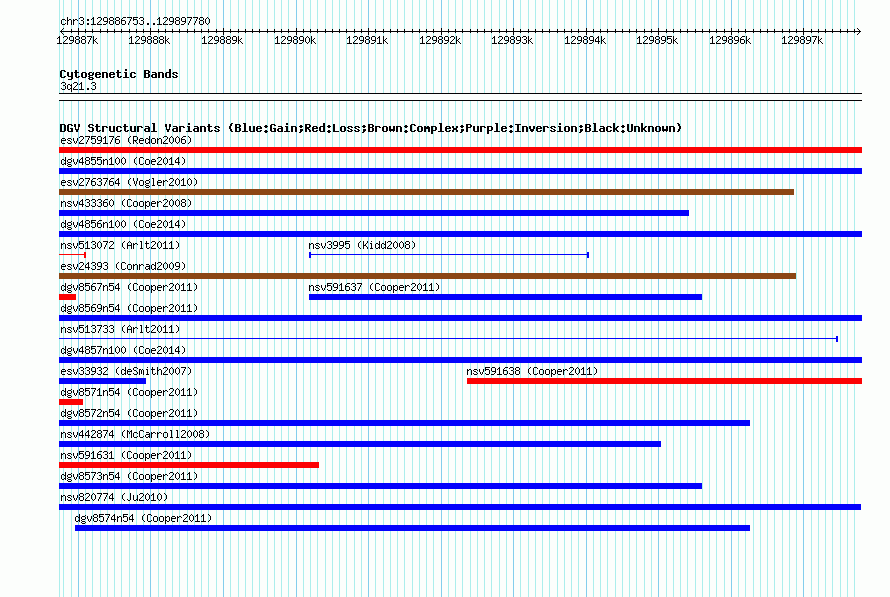Screen dimensions: 890x597
Task: Click the nsv433360 (Cooper2008) label
Action: pyautogui.click(x=126, y=203)
